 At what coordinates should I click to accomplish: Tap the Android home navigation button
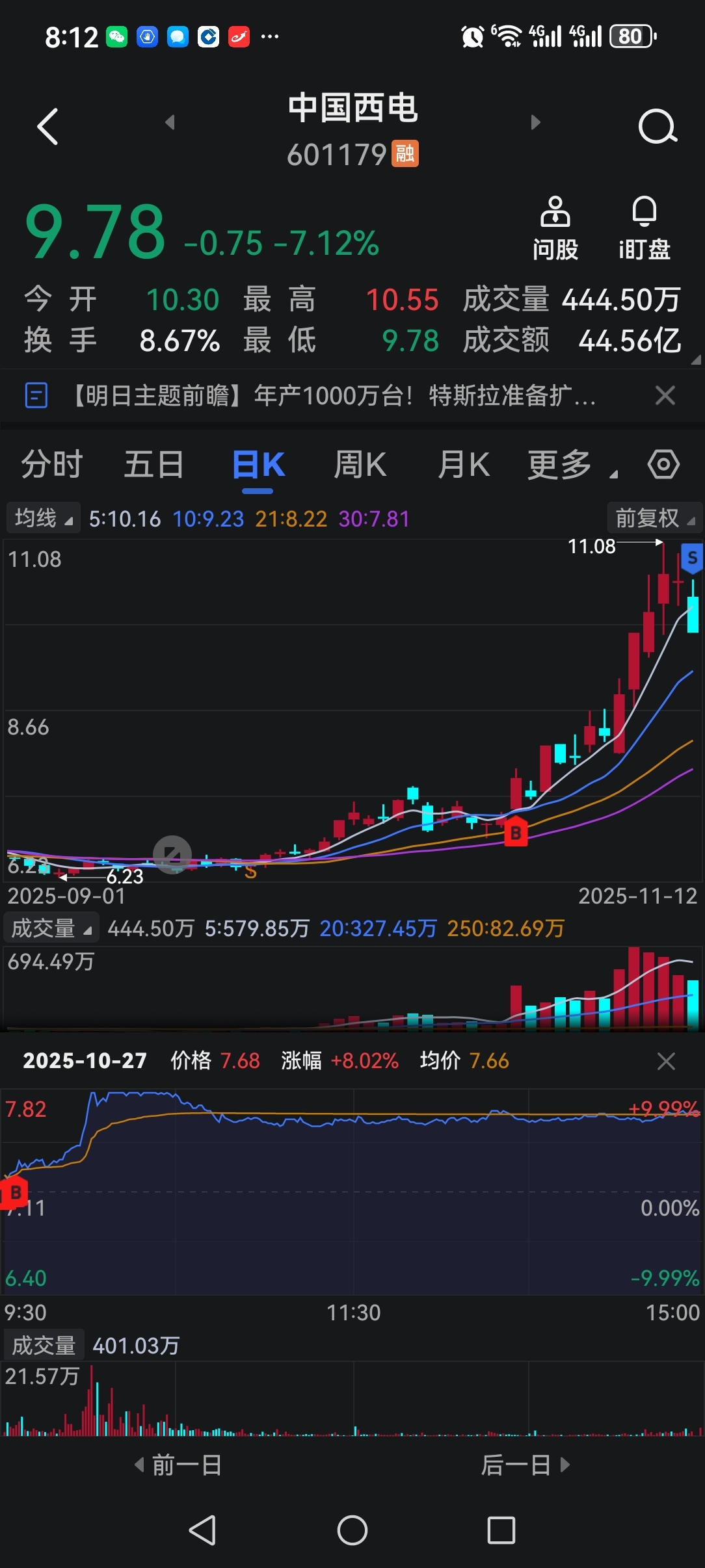[x=352, y=1530]
